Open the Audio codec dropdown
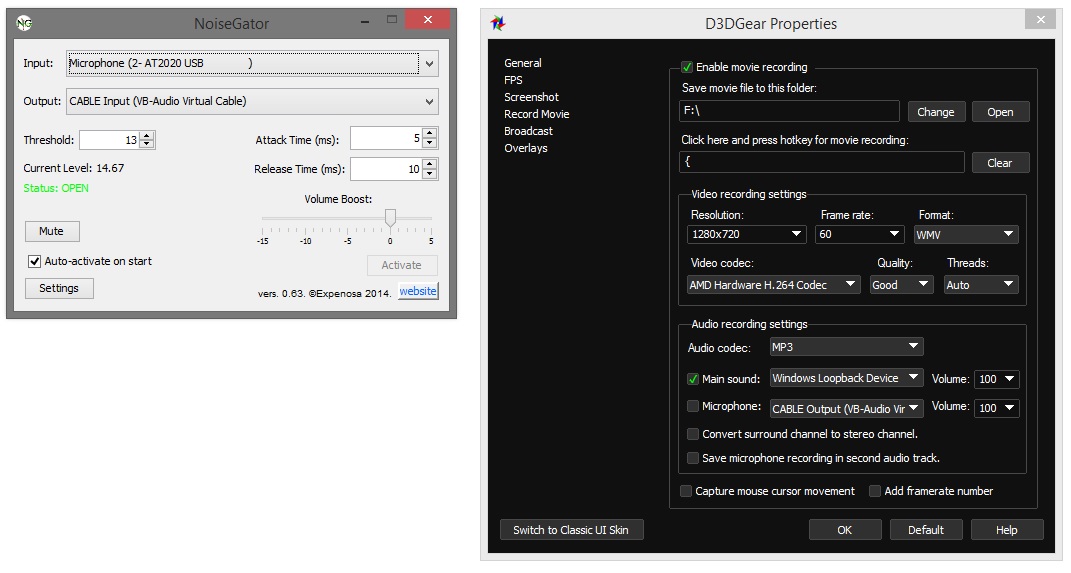The height and width of the screenshot is (573, 1071). click(x=846, y=347)
